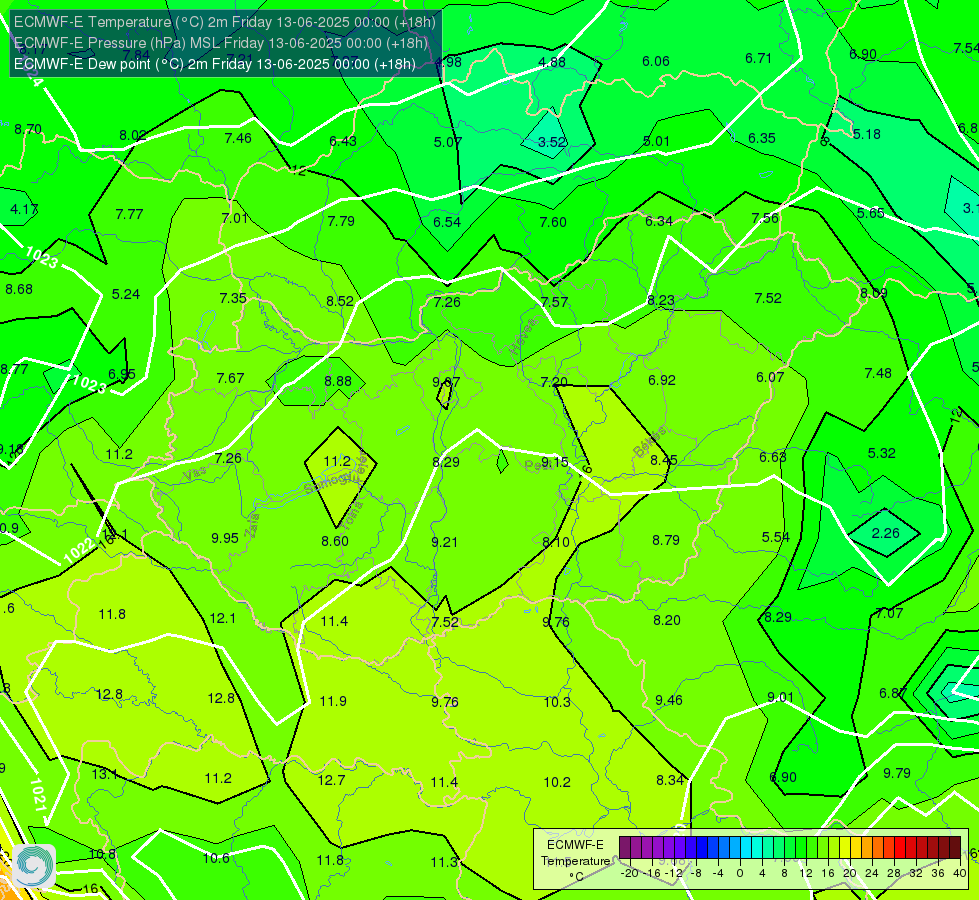Click the 8.79 temperature value
Image resolution: width=979 pixels, height=900 pixels.
666,540
